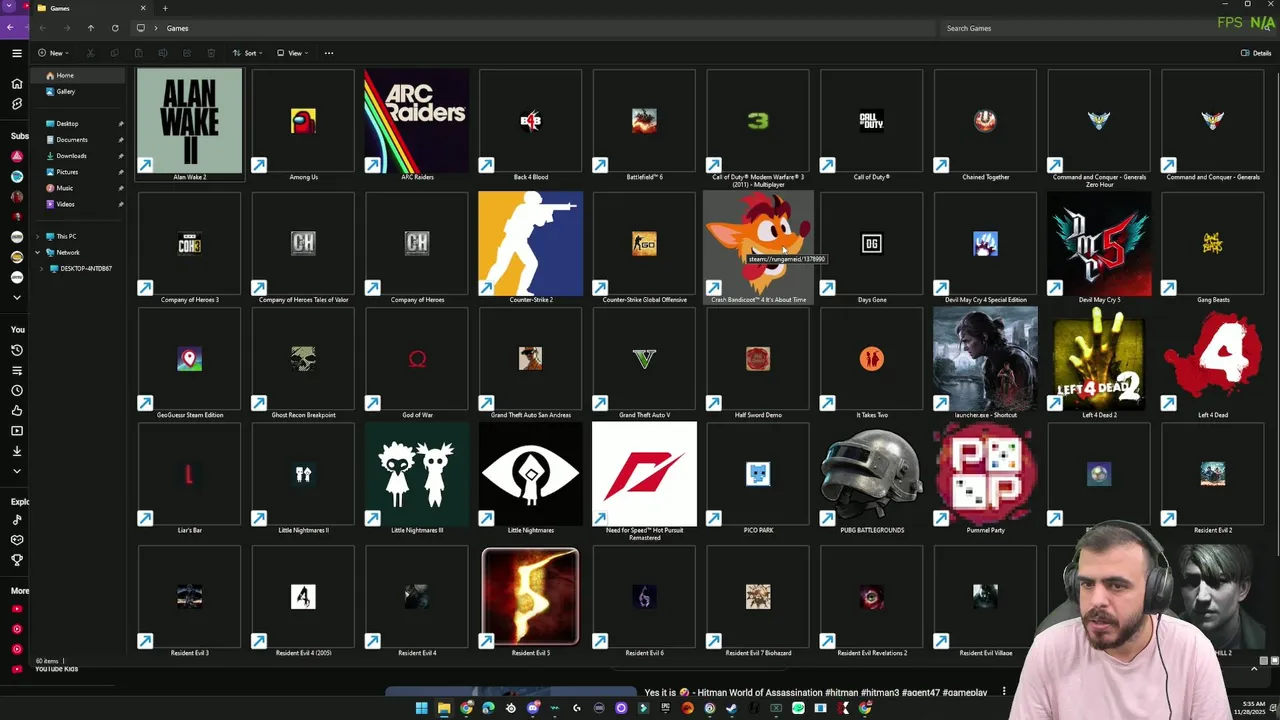Viewport: 1280px width, 720px height.
Task: Select the PICO PARK shortcut
Action: pyautogui.click(x=758, y=478)
